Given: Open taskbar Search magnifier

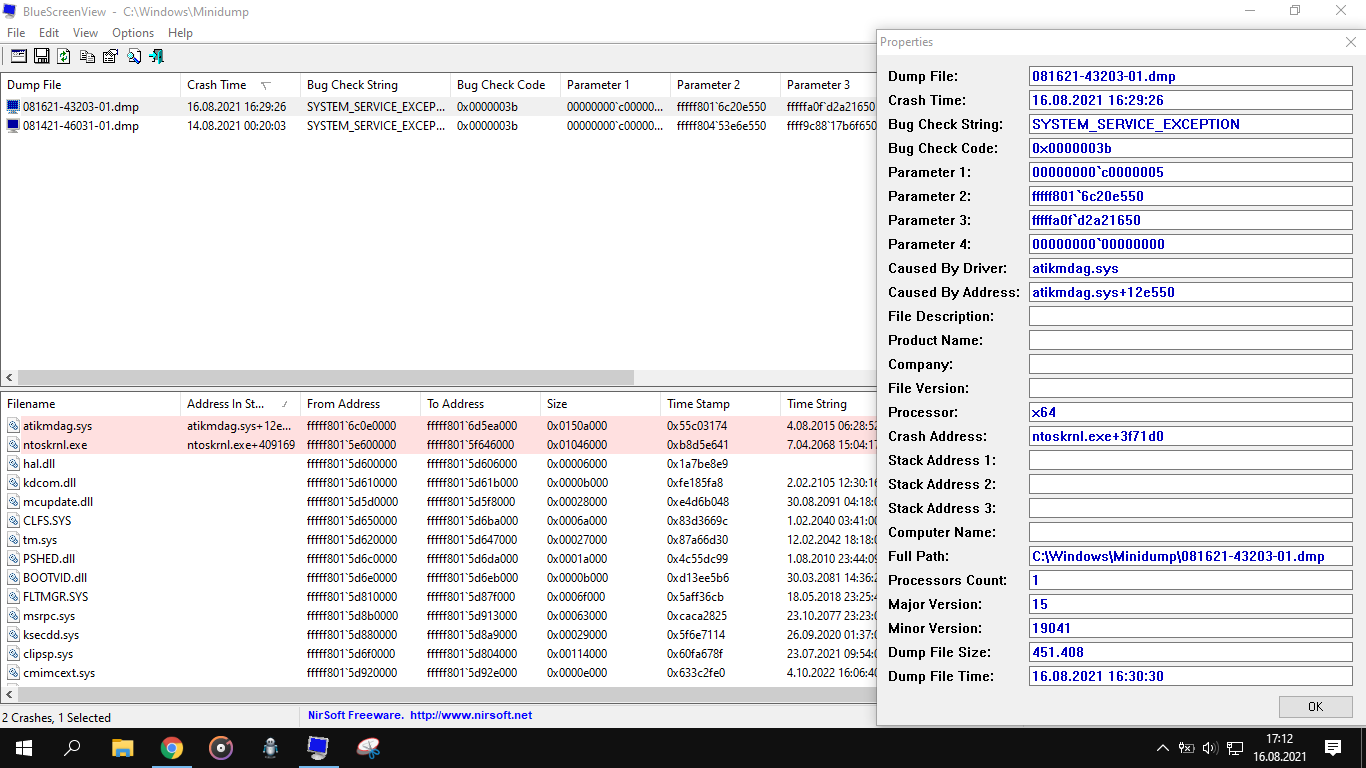Looking at the screenshot, I should coord(72,748).
